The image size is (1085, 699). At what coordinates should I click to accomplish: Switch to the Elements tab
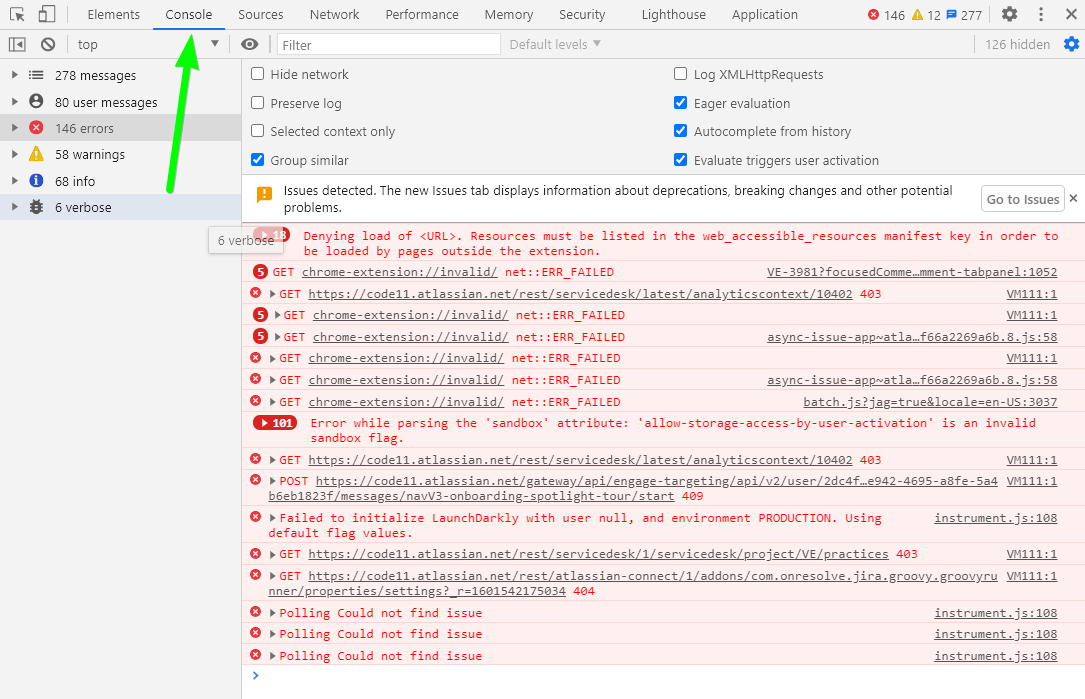coord(113,15)
